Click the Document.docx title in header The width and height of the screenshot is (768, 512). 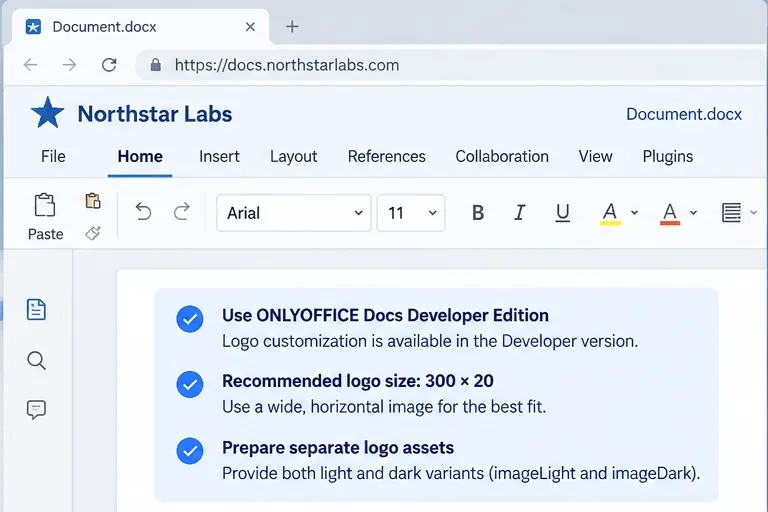coord(684,114)
